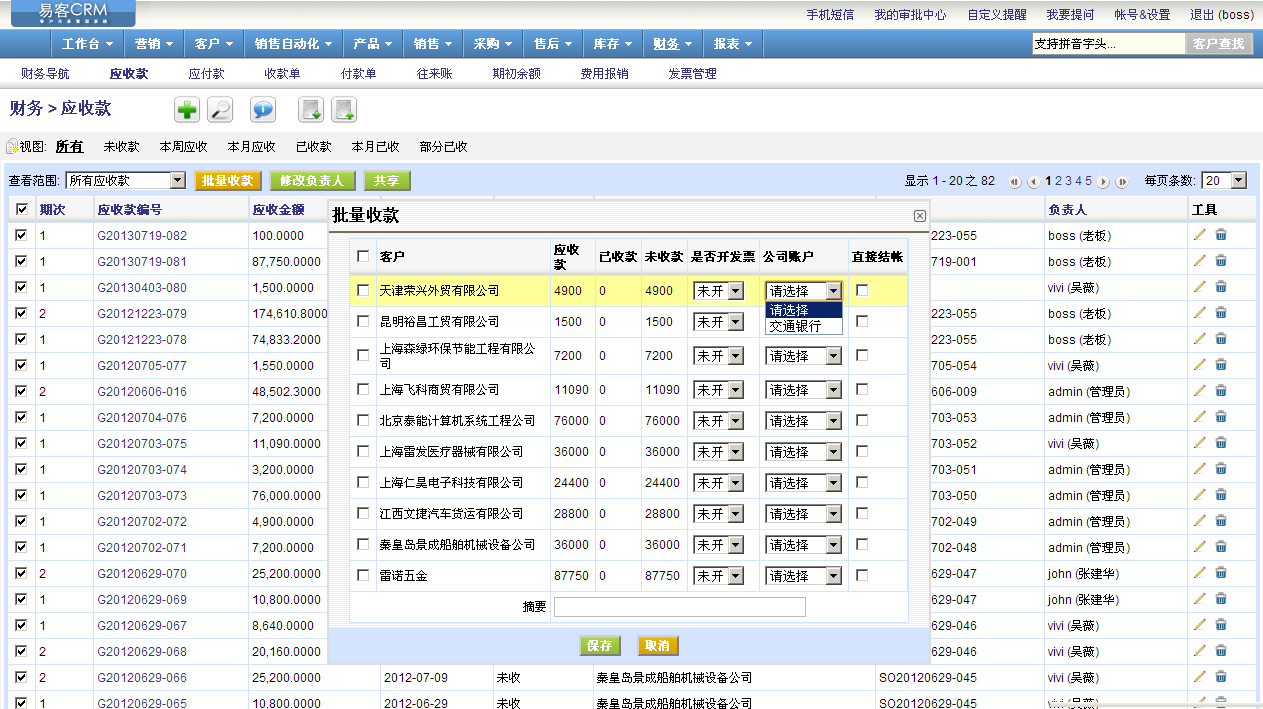Screen dimensions: 1263x709
Task: Click the orange 取消 button
Action: point(657,646)
